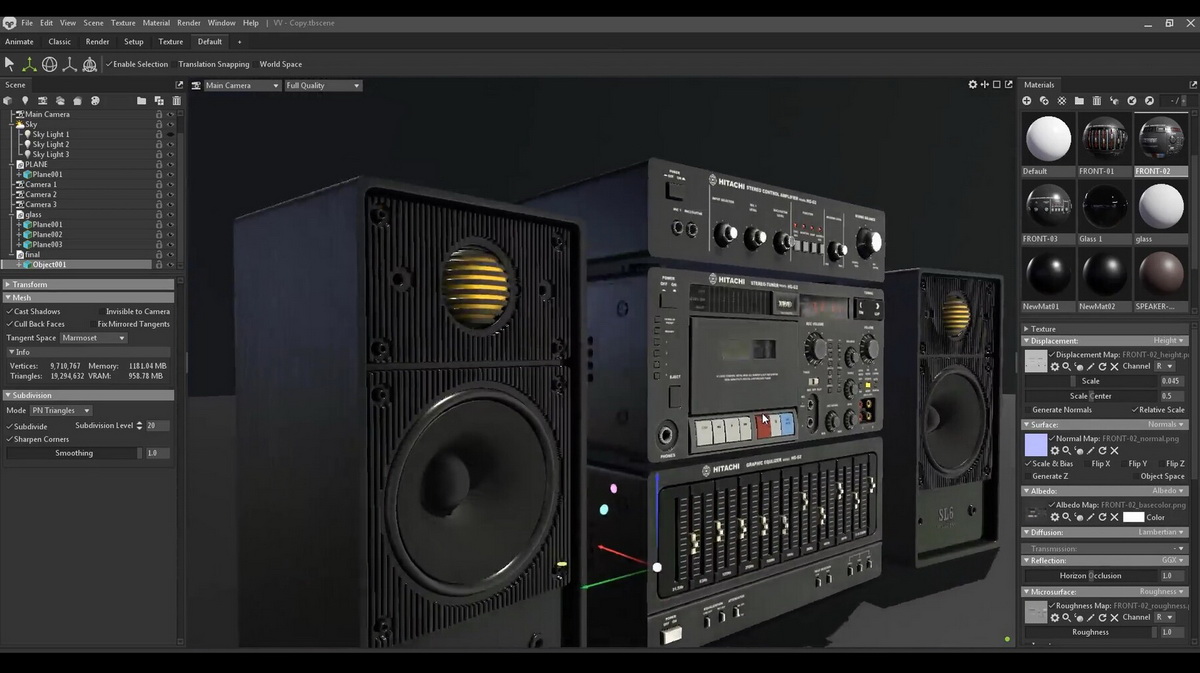
Task: Adjust the Horizon Occlusion slider
Action: (1091, 576)
